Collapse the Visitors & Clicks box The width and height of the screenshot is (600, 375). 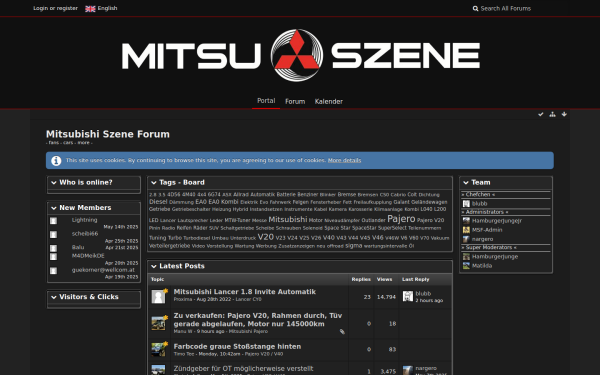click(x=54, y=297)
